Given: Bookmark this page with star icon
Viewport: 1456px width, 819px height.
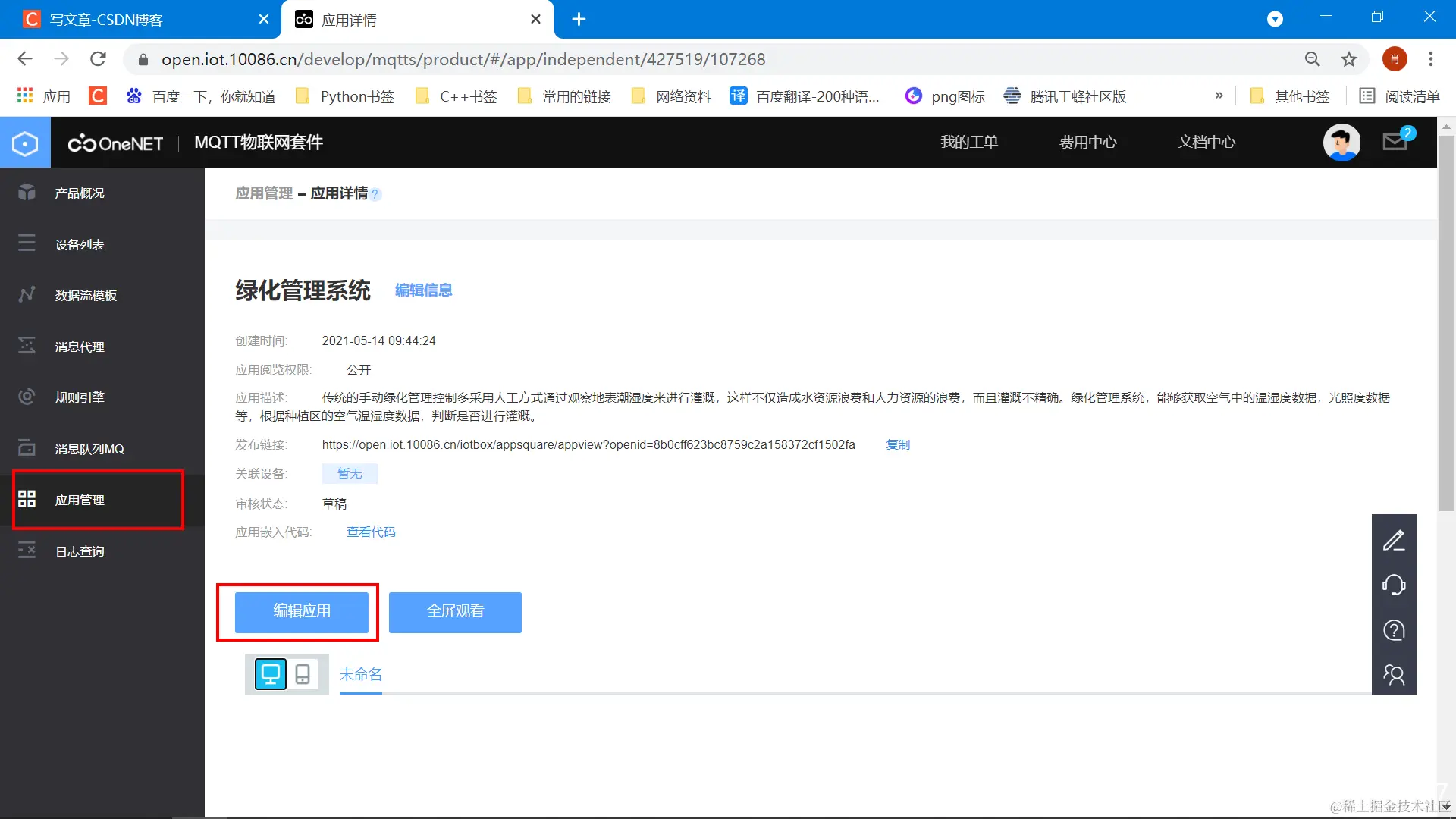Looking at the screenshot, I should 1349,59.
